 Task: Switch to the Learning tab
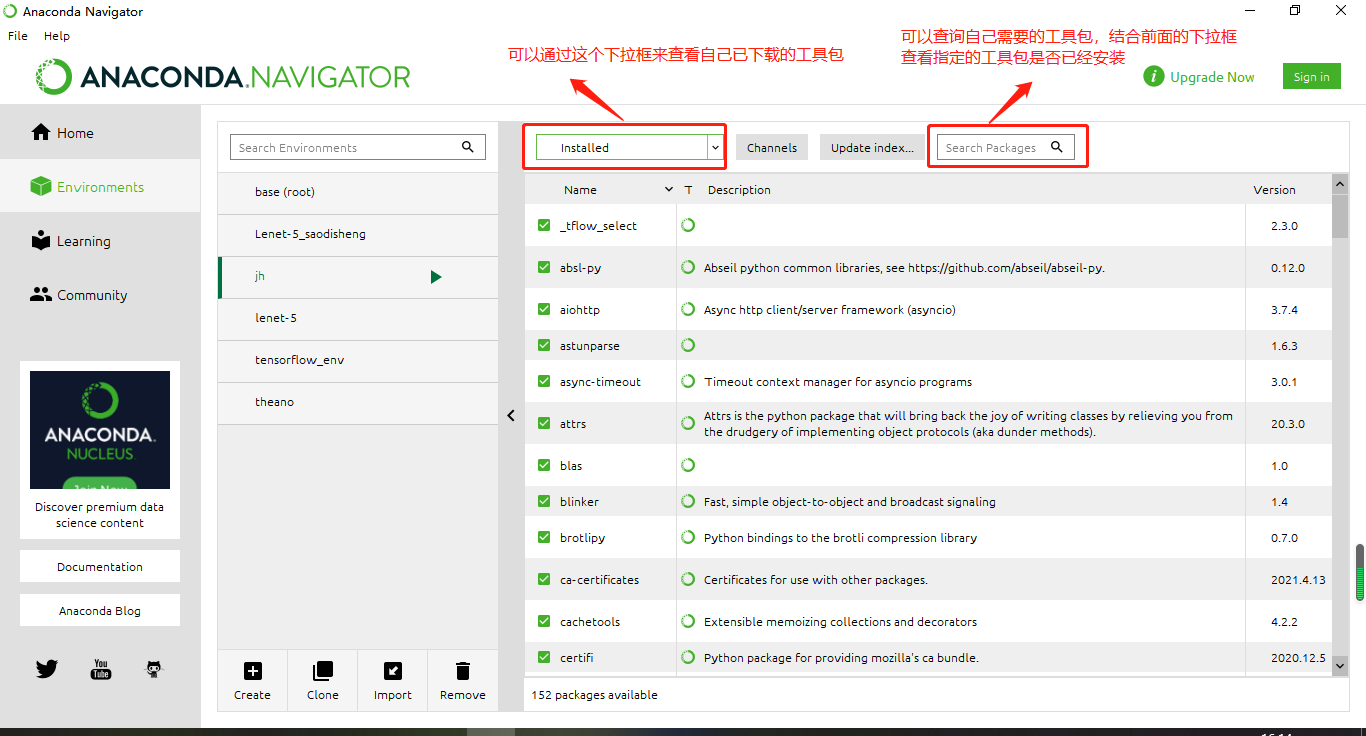[100, 240]
